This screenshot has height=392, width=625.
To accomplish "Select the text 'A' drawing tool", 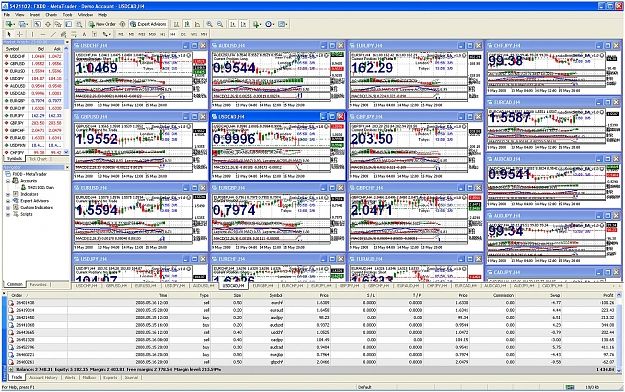I will click(84, 34).
